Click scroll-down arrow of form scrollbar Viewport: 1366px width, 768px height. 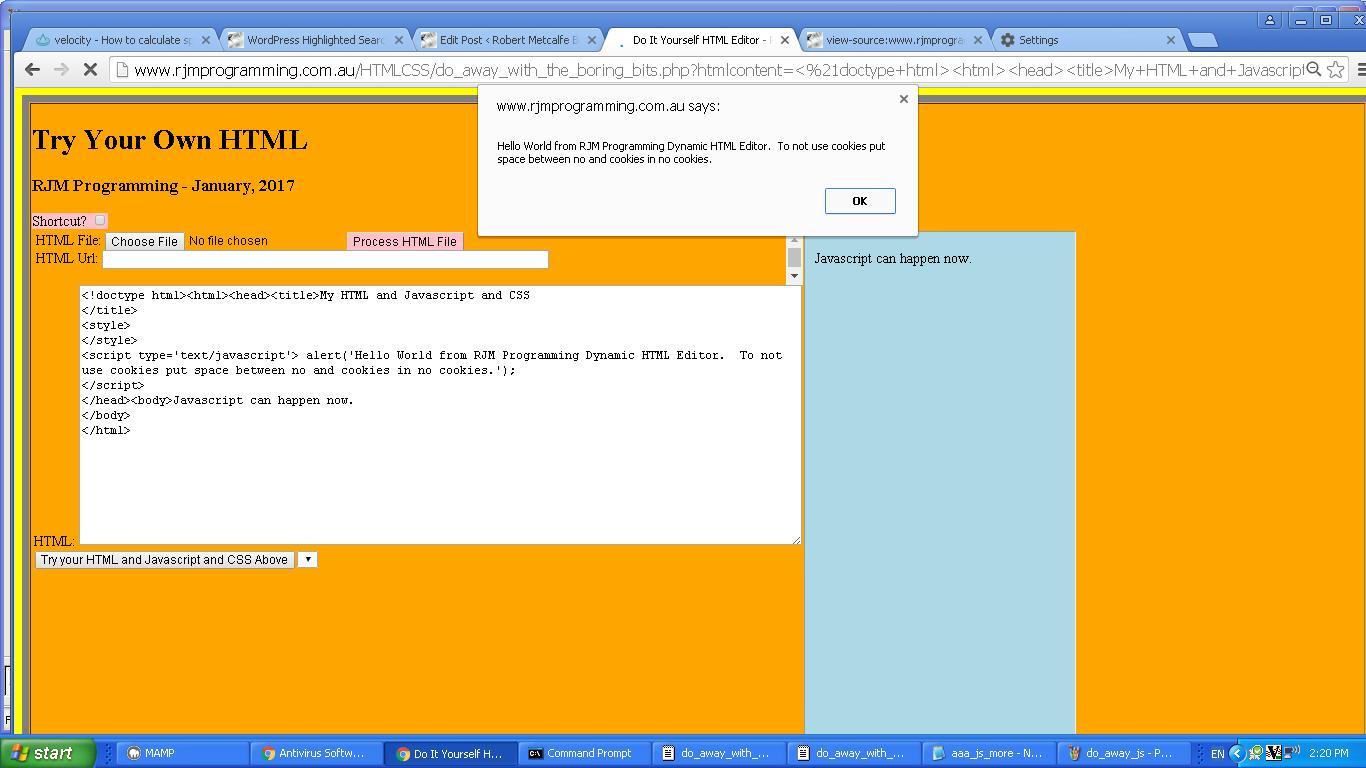pyautogui.click(x=794, y=276)
